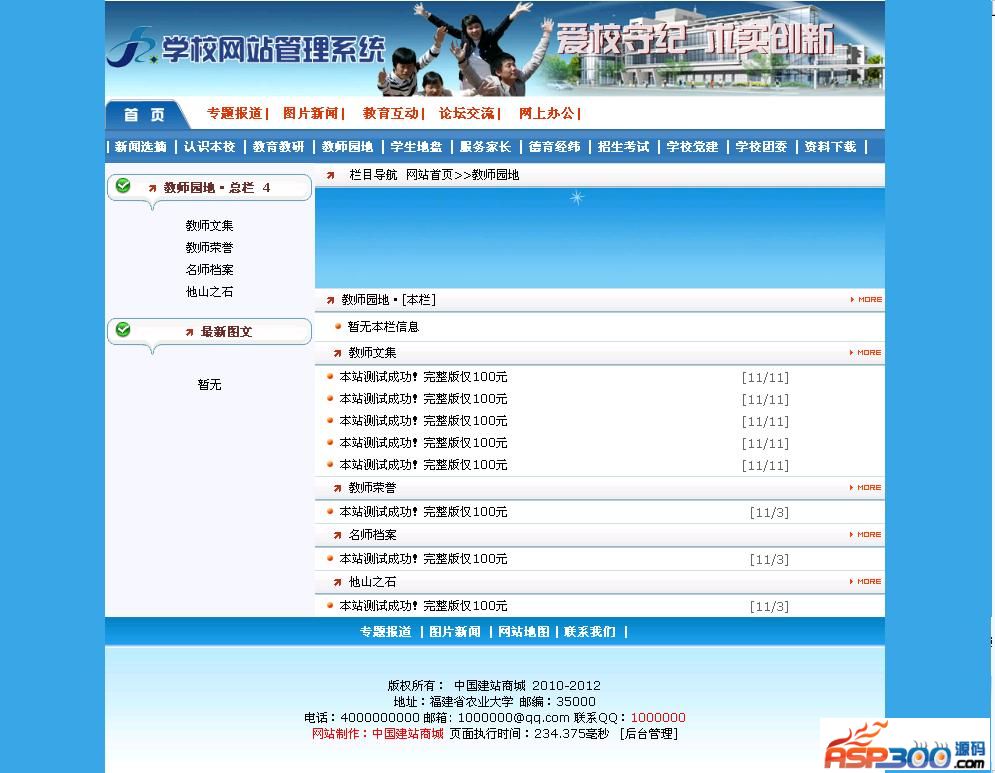Open the [后台管理] admin link
The image size is (995, 773).
click(x=649, y=734)
